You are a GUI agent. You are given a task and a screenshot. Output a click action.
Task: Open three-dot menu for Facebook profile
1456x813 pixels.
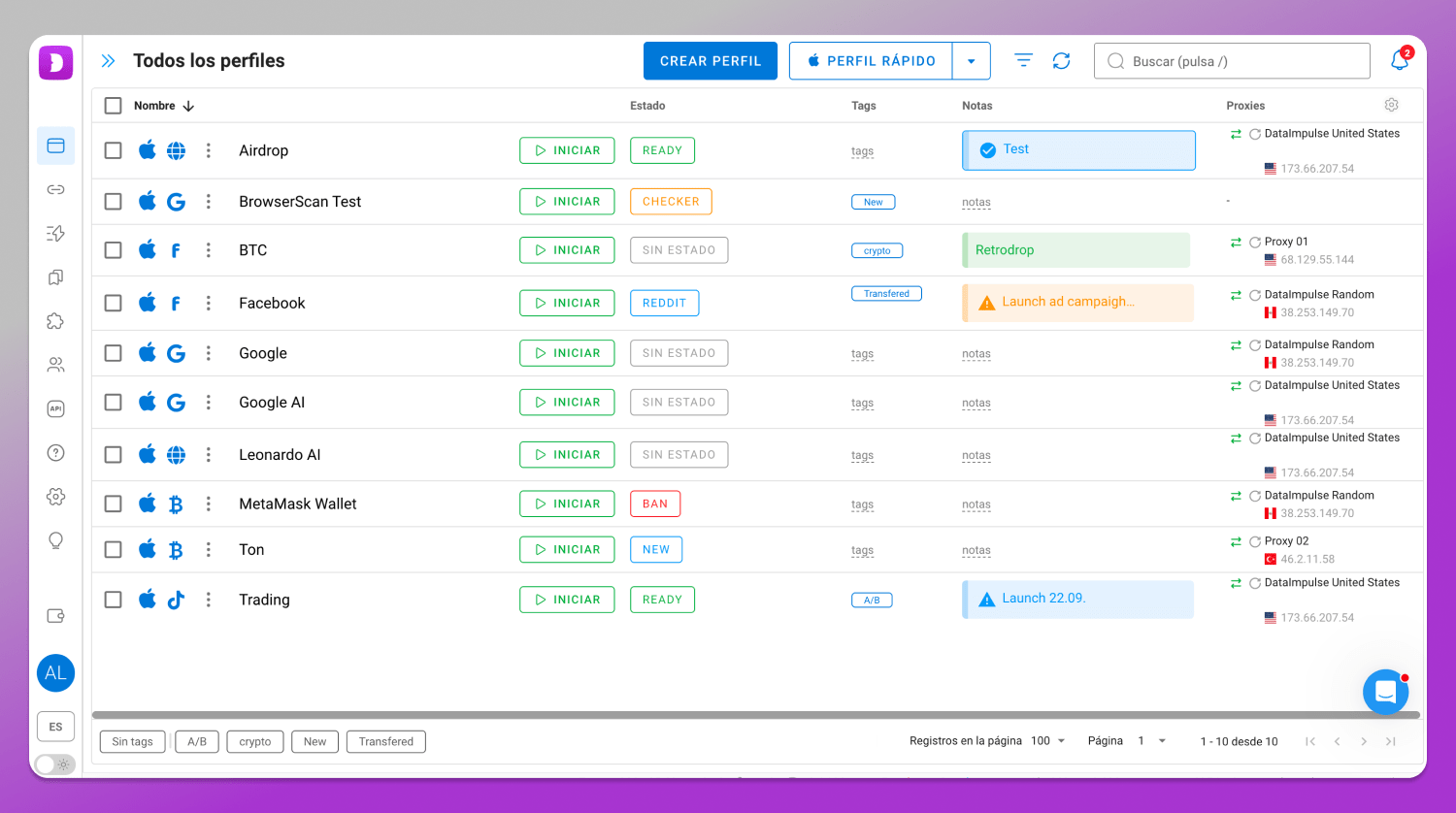coord(208,303)
